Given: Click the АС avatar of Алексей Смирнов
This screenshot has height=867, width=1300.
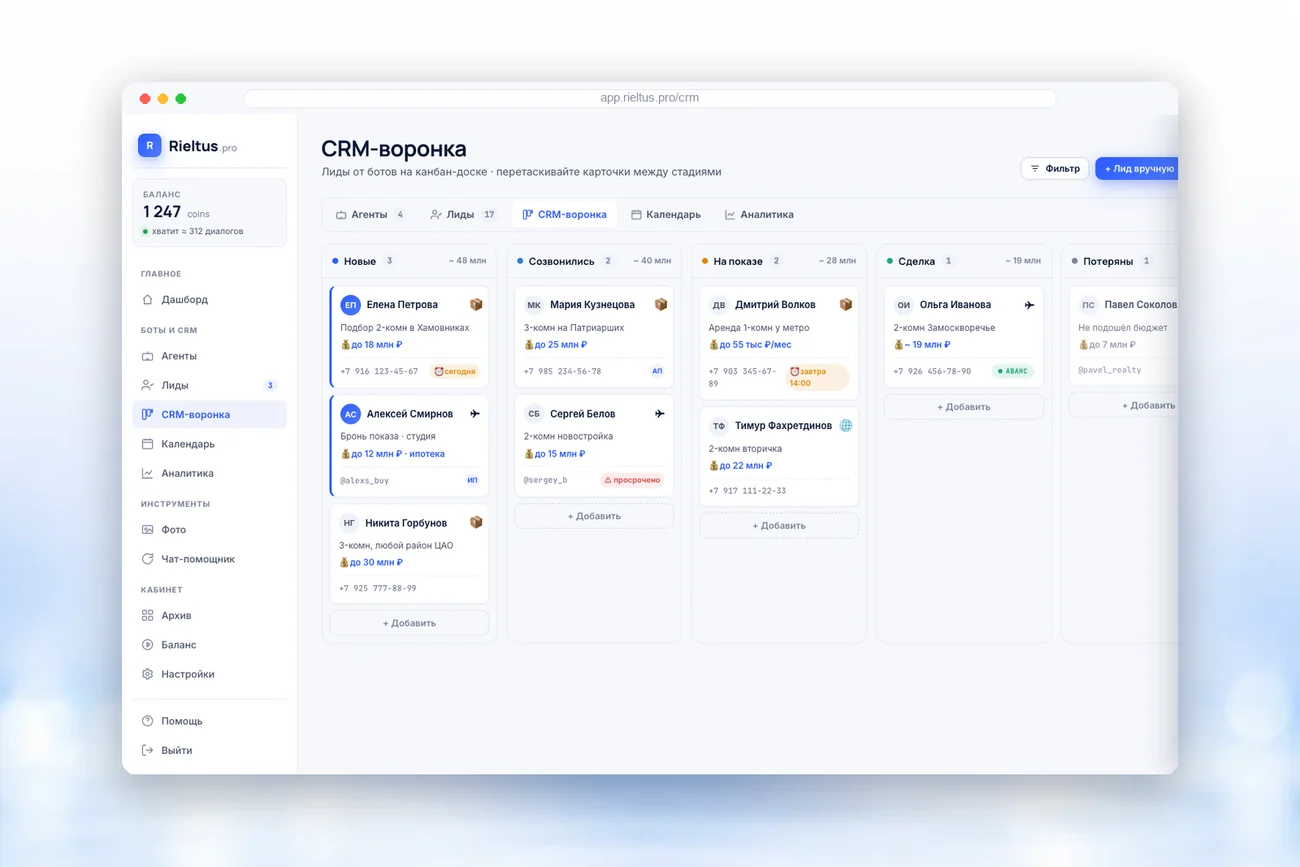Looking at the screenshot, I should click(350, 414).
